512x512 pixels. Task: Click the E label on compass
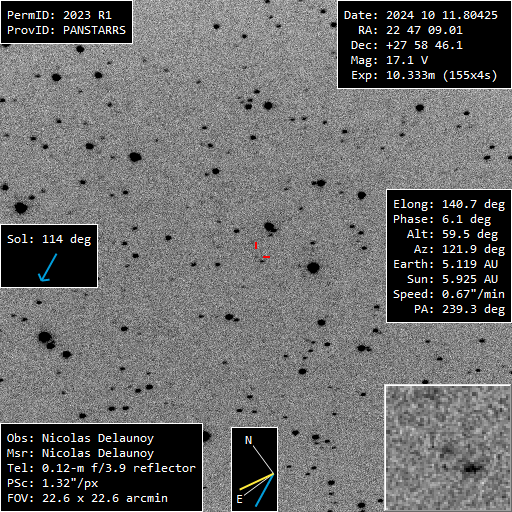click(x=239, y=499)
